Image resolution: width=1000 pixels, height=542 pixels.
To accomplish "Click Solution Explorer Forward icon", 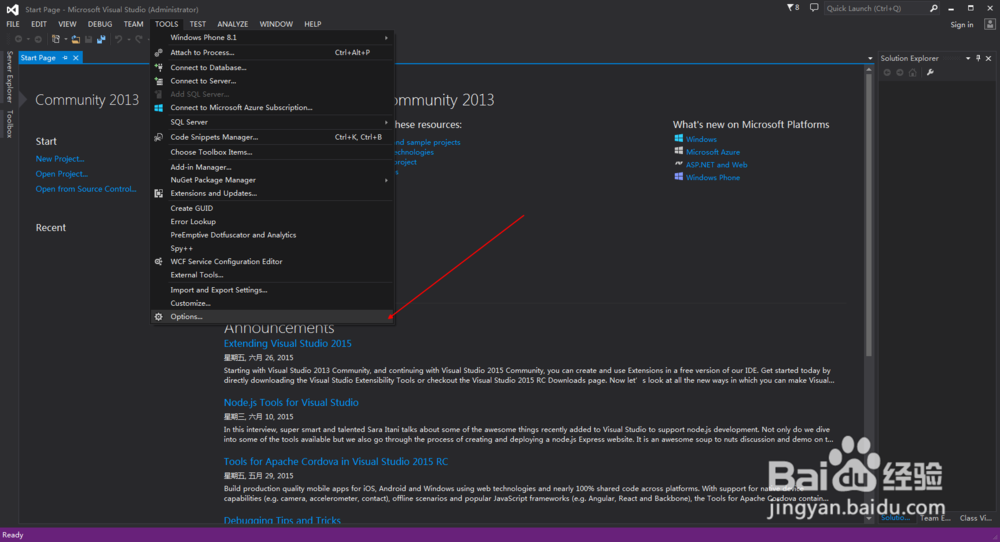I will [x=900, y=73].
